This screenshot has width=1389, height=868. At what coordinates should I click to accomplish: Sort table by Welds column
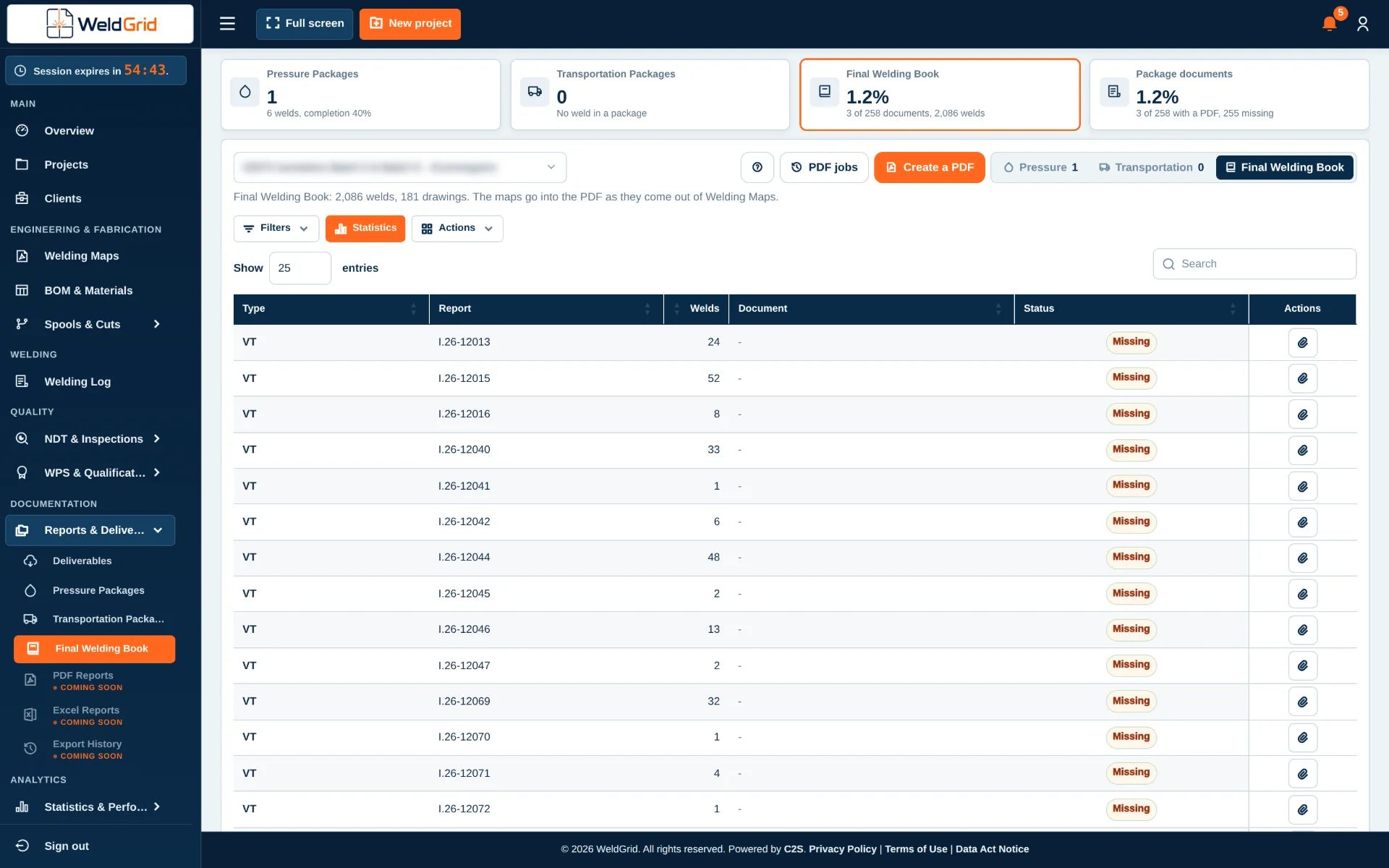point(696,309)
